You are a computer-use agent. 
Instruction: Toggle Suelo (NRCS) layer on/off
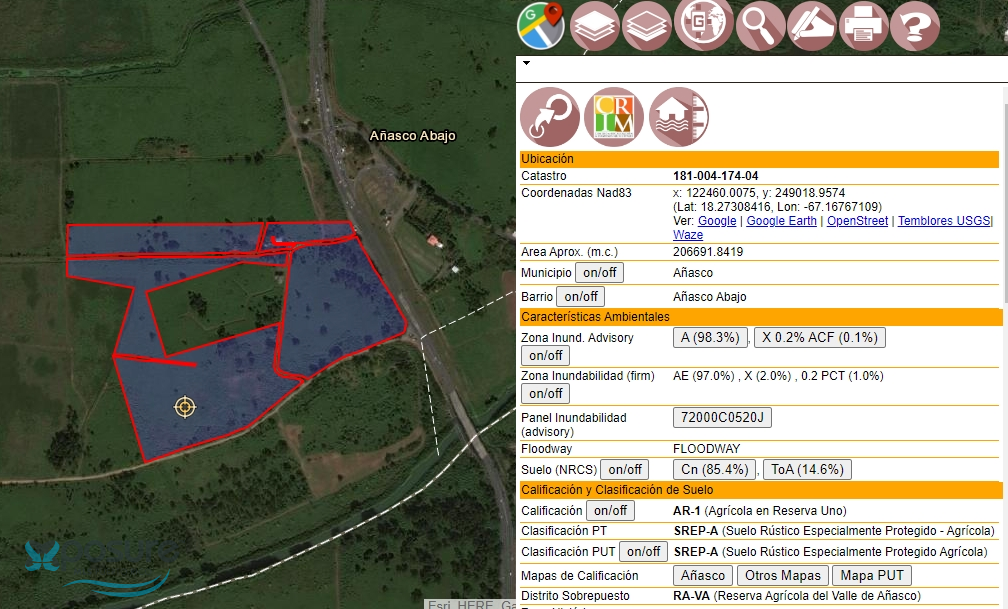pos(625,469)
